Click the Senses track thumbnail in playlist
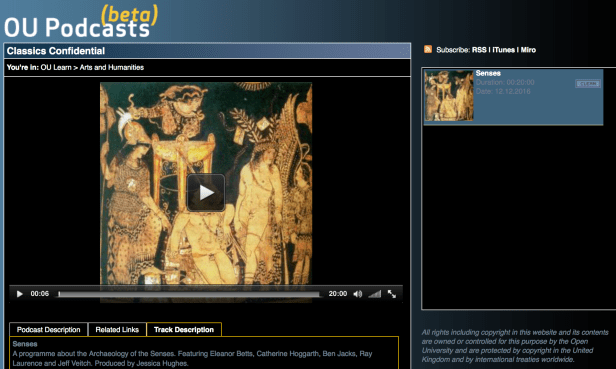Viewport: 616px width, 369px height. pyautogui.click(x=449, y=95)
